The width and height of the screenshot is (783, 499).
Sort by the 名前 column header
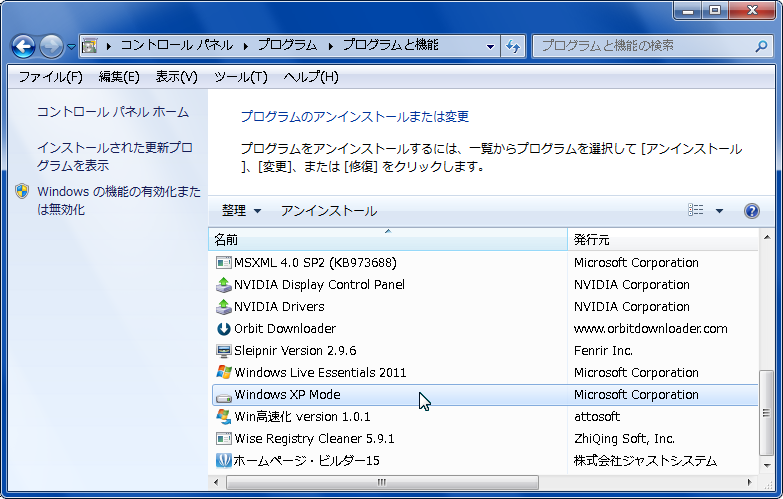[x=388, y=240]
